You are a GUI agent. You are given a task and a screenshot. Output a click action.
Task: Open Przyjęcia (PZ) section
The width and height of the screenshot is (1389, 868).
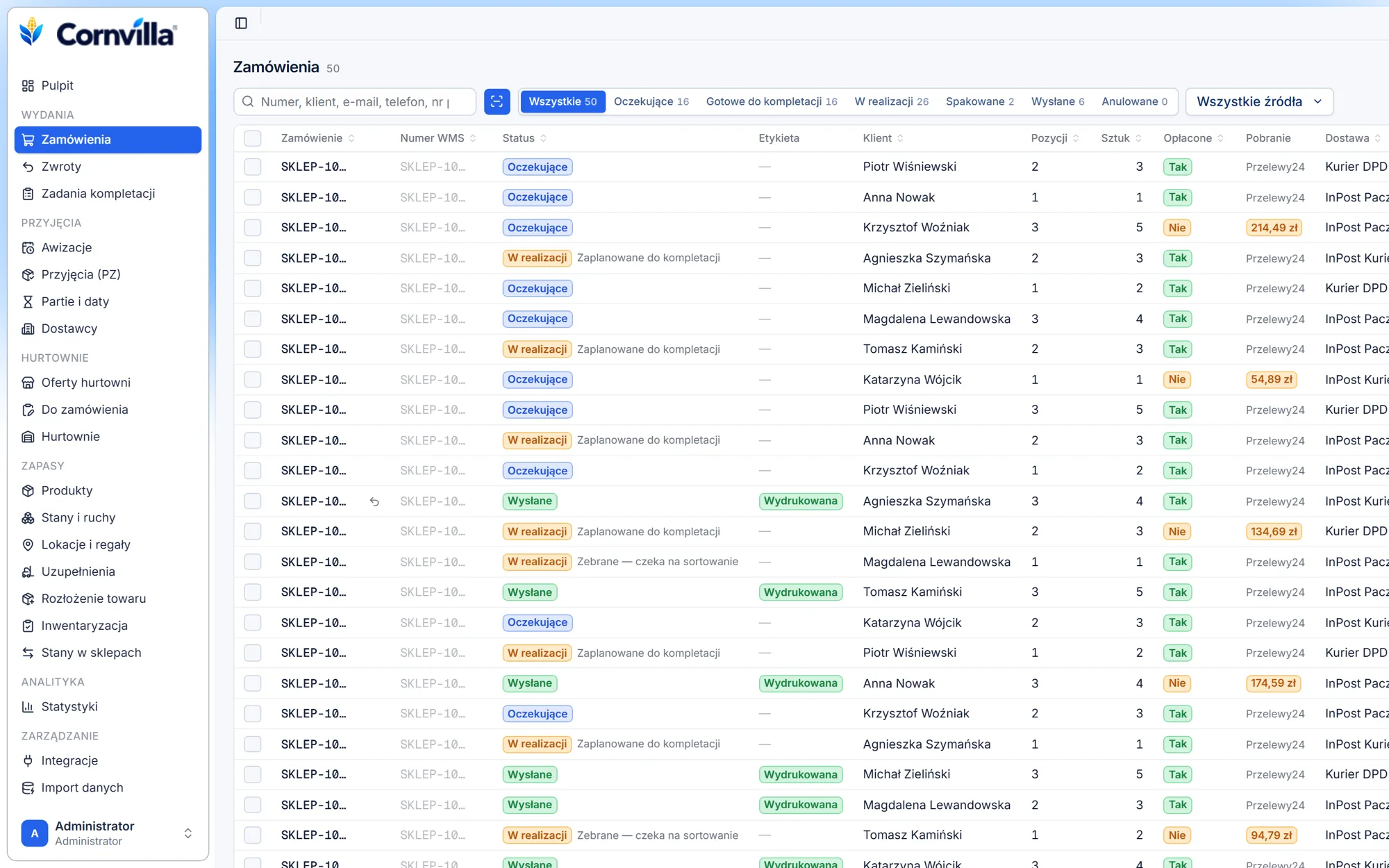pyautogui.click(x=108, y=274)
